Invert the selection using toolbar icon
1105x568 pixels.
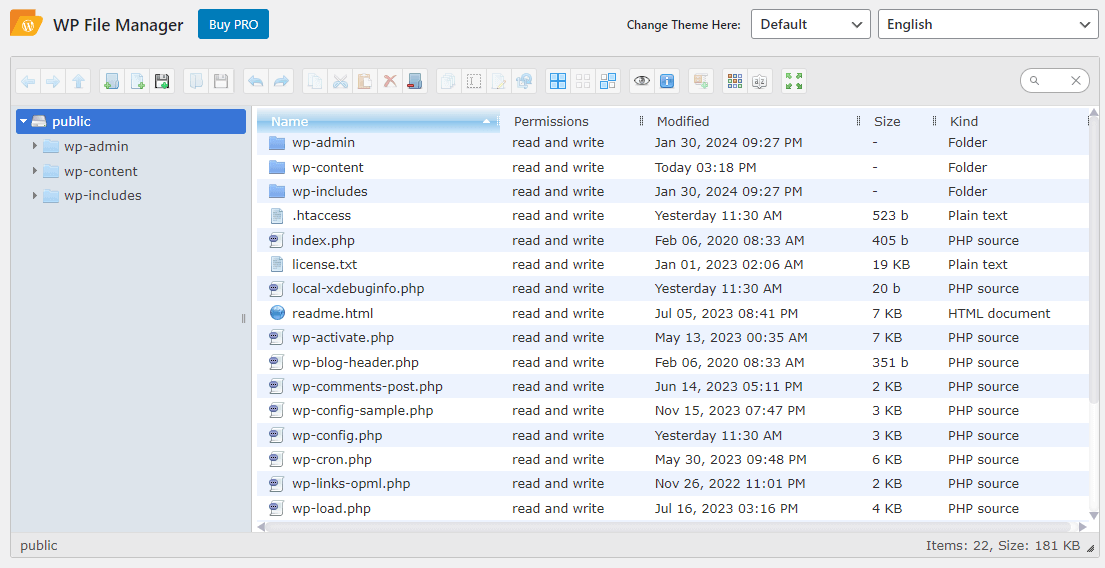[608, 82]
